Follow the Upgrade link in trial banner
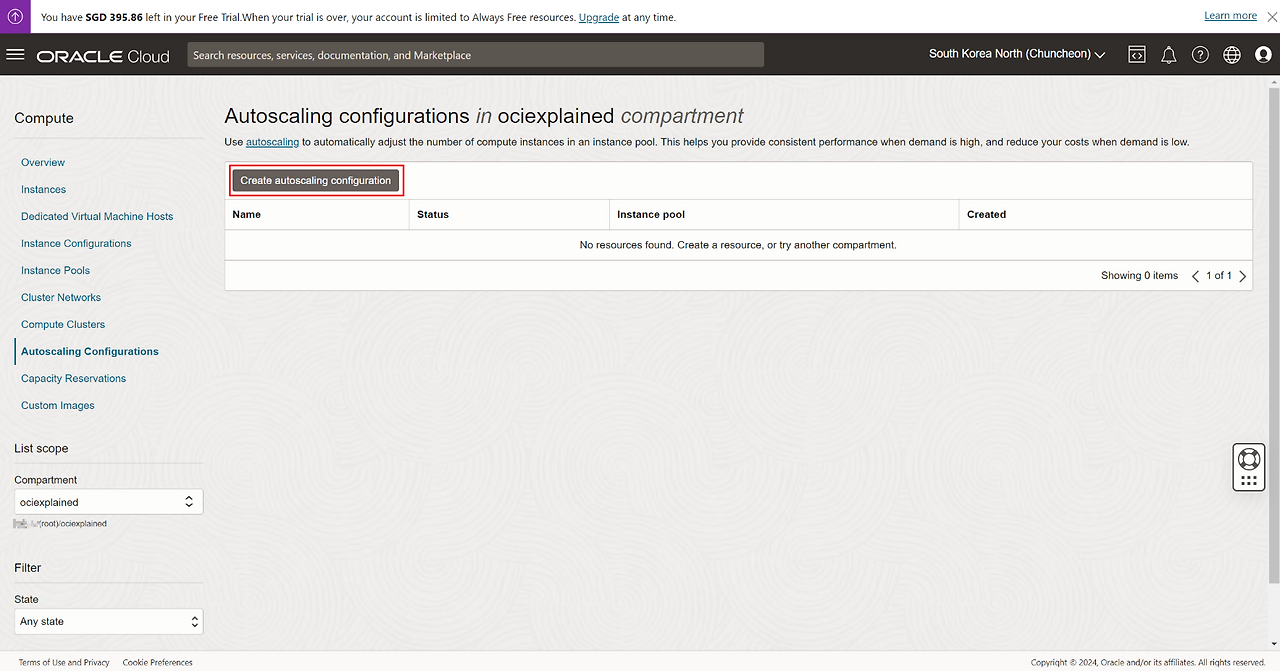Image resolution: width=1280 pixels, height=671 pixels. pos(598,17)
